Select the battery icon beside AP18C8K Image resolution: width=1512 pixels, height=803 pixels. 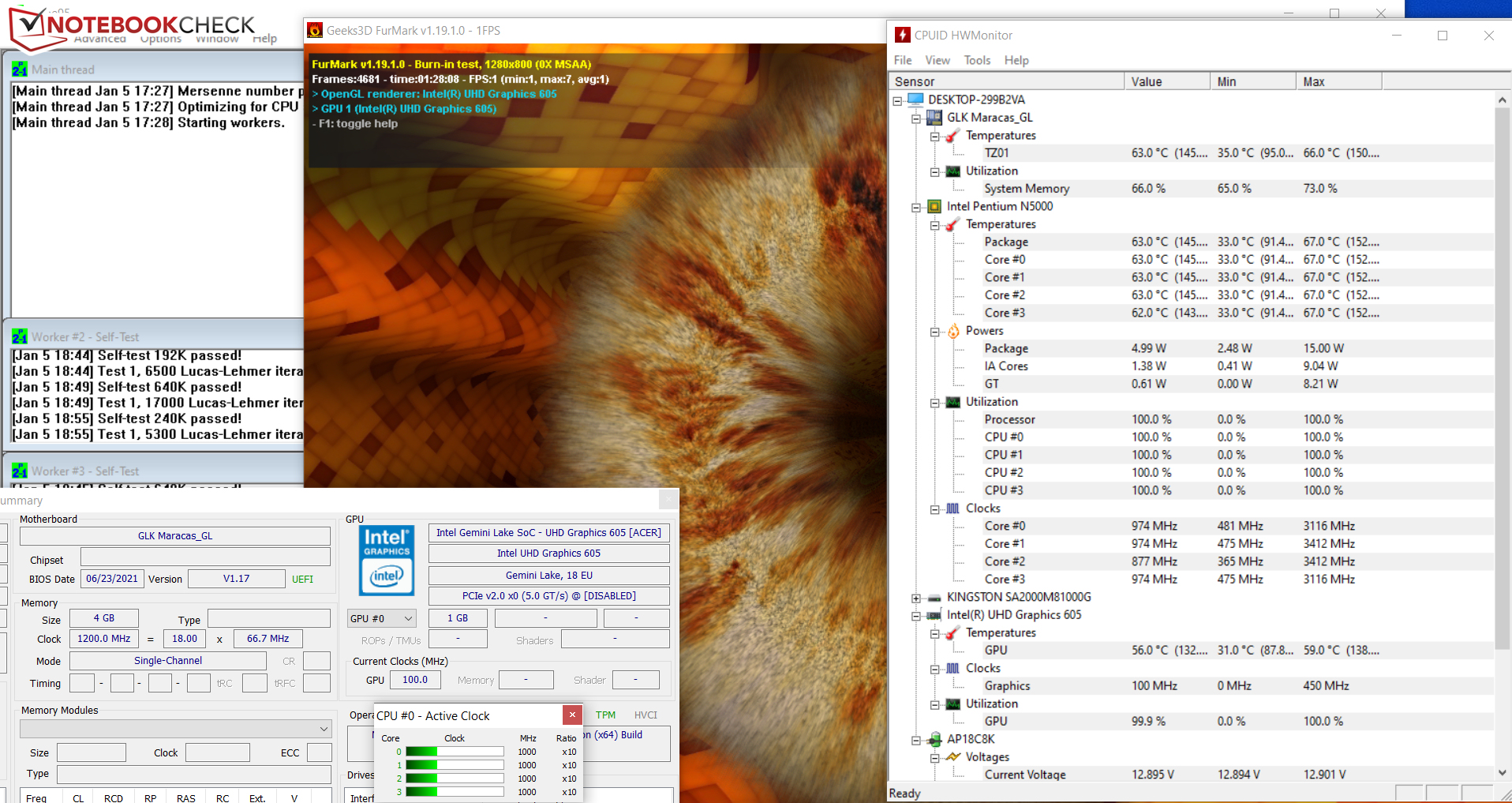coord(934,740)
